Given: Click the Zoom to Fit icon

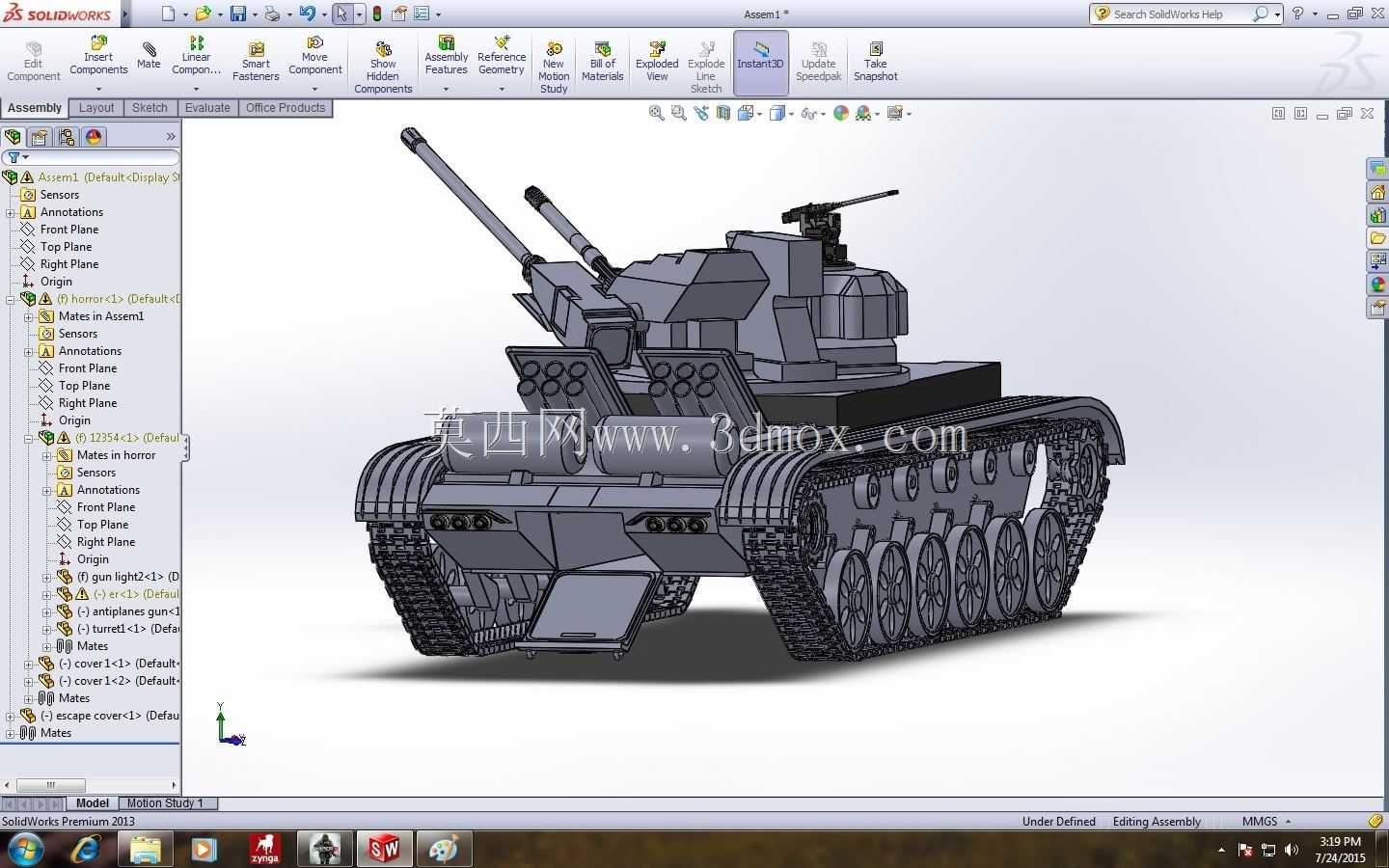Looking at the screenshot, I should [657, 113].
